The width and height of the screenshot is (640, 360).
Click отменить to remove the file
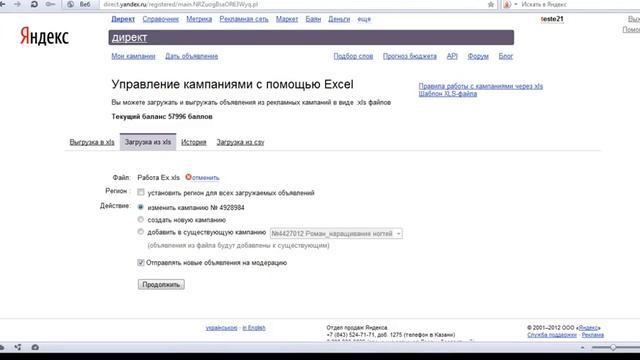pyautogui.click(x=206, y=178)
